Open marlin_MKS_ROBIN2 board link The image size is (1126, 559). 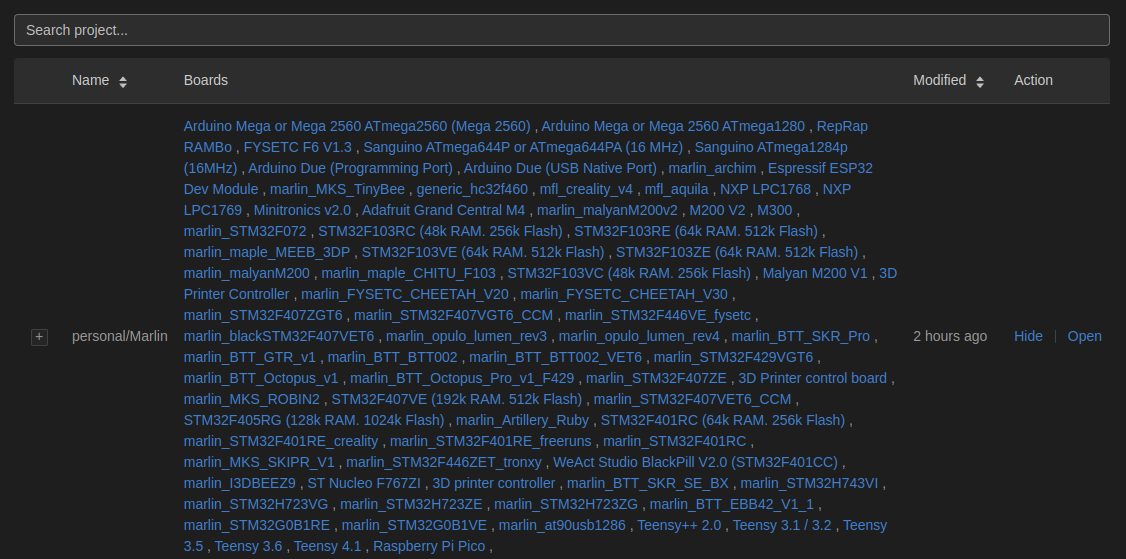tap(251, 399)
